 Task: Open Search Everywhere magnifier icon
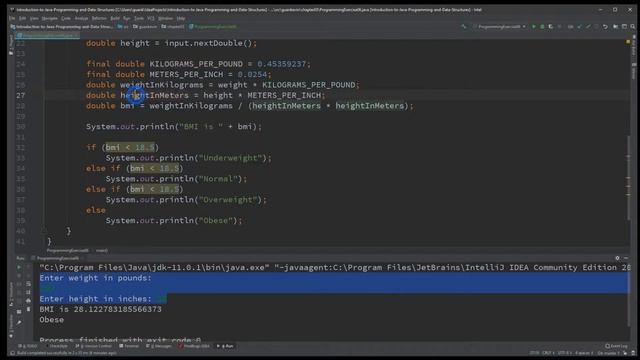[x=632, y=27]
